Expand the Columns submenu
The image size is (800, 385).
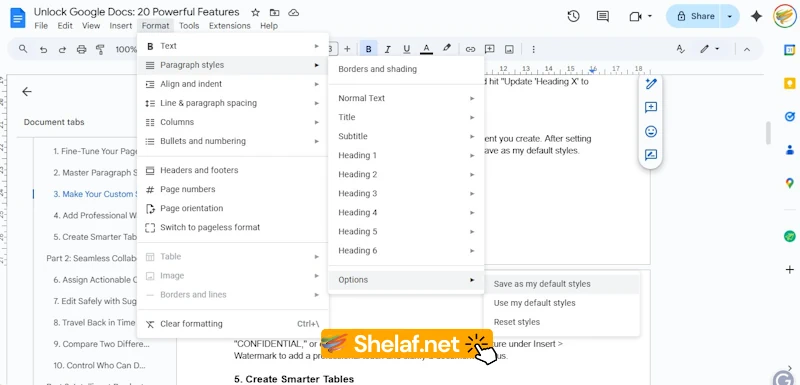click(x=233, y=122)
